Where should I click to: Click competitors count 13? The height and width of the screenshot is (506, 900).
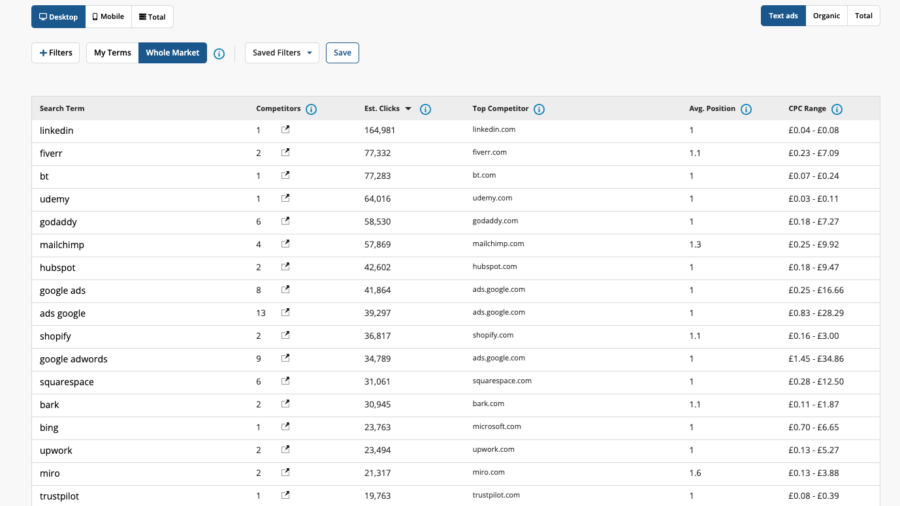(261, 313)
